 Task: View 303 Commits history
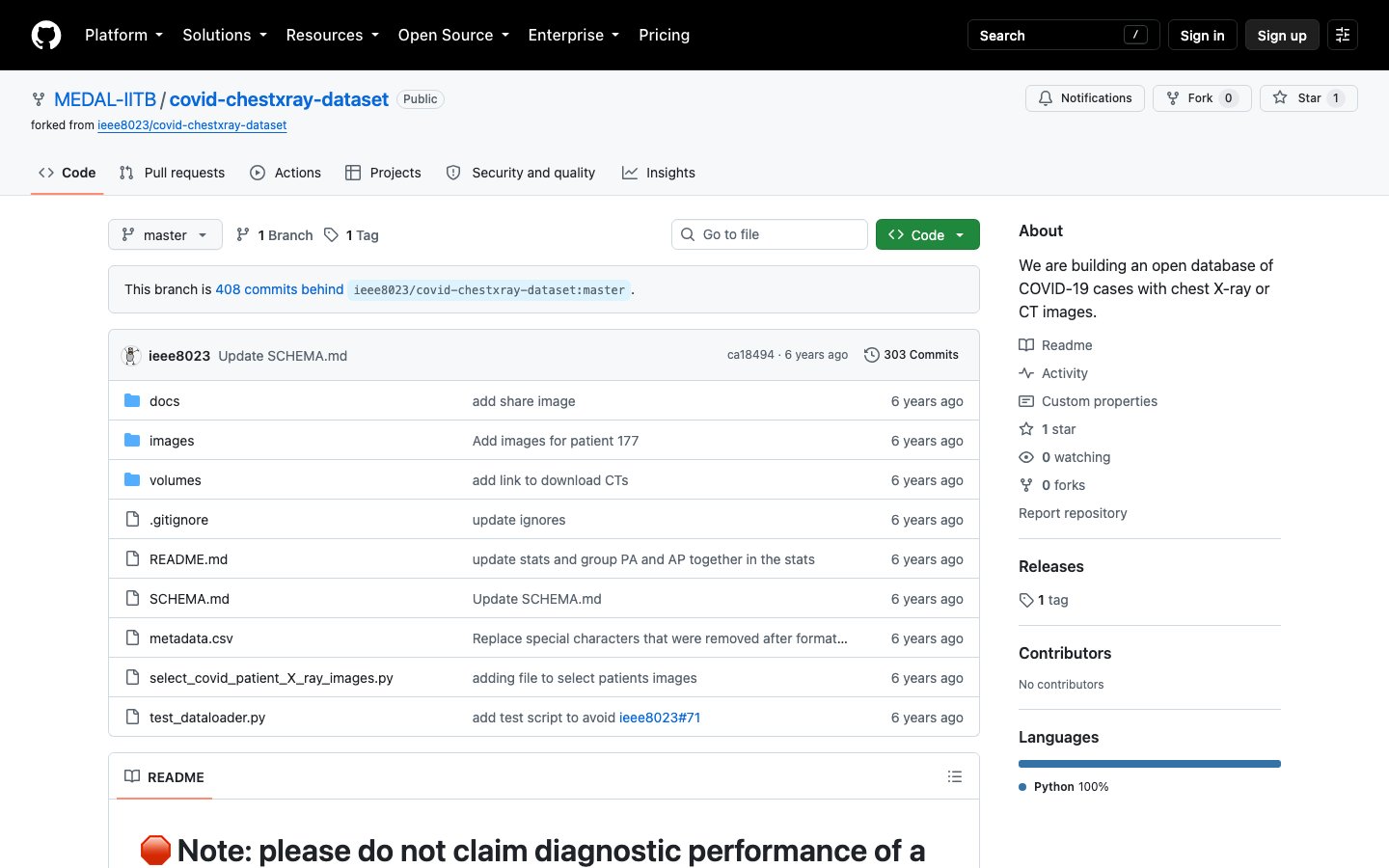click(x=912, y=355)
